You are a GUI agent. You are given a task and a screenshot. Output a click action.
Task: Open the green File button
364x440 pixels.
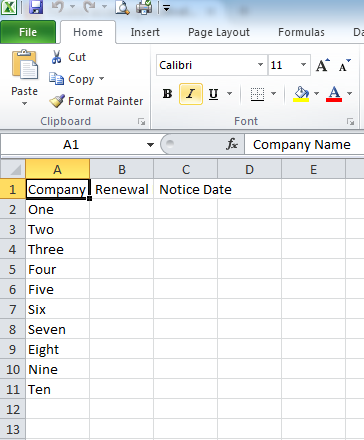[x=28, y=32]
